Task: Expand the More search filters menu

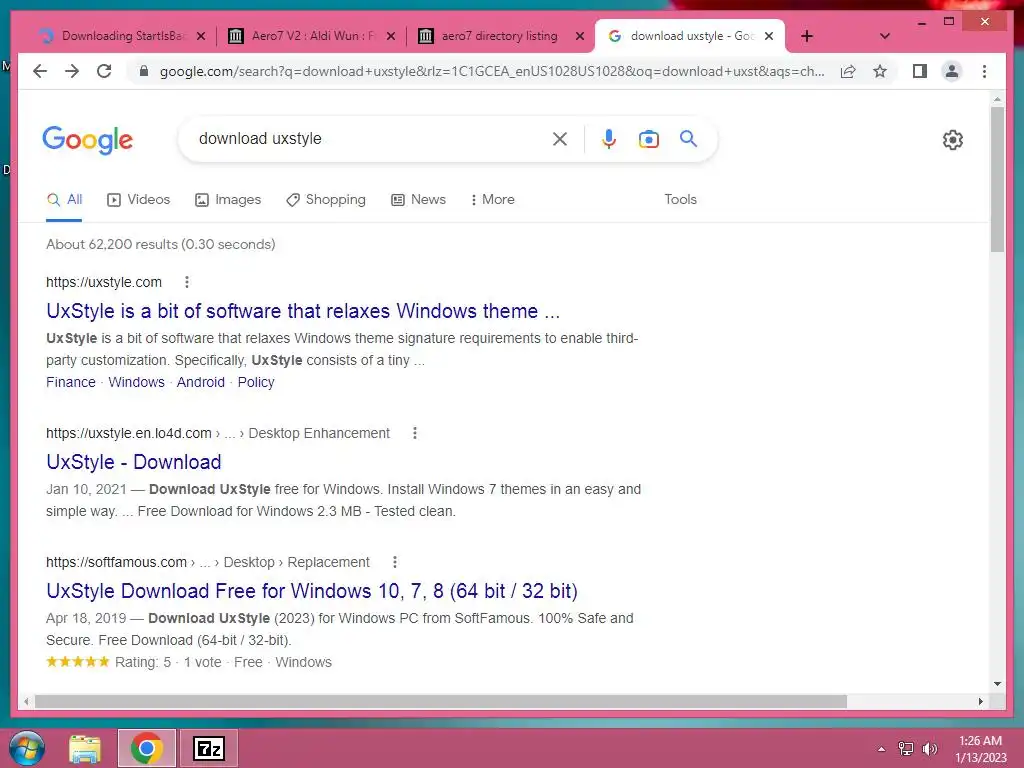Action: 492,200
